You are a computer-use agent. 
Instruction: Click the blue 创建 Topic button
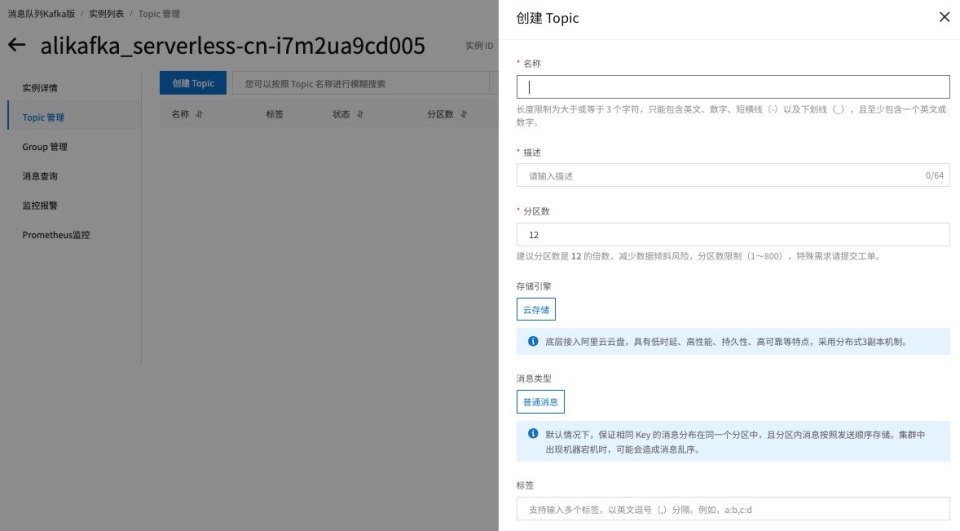tap(193, 84)
